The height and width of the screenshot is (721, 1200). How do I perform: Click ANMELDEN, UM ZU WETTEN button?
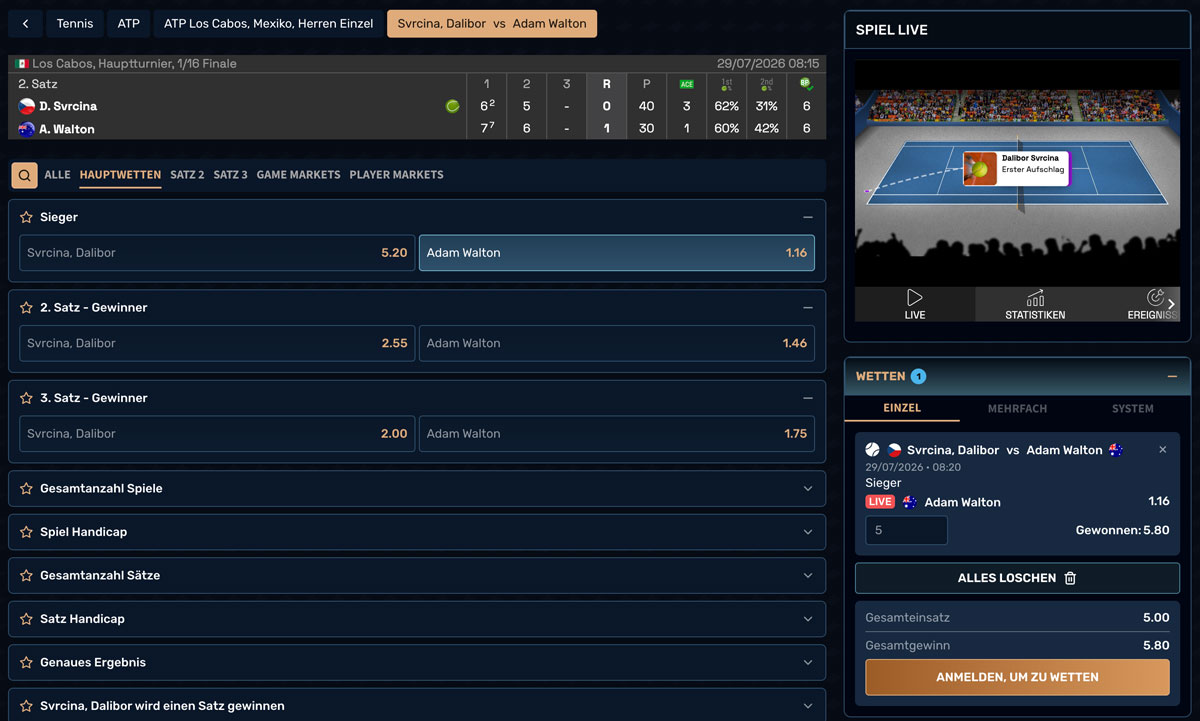click(x=1017, y=677)
